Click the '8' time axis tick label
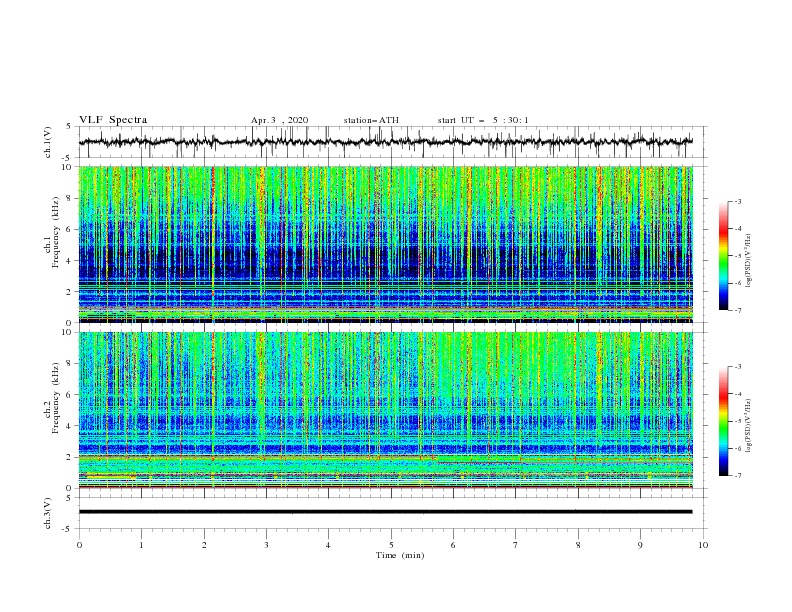 pos(578,545)
